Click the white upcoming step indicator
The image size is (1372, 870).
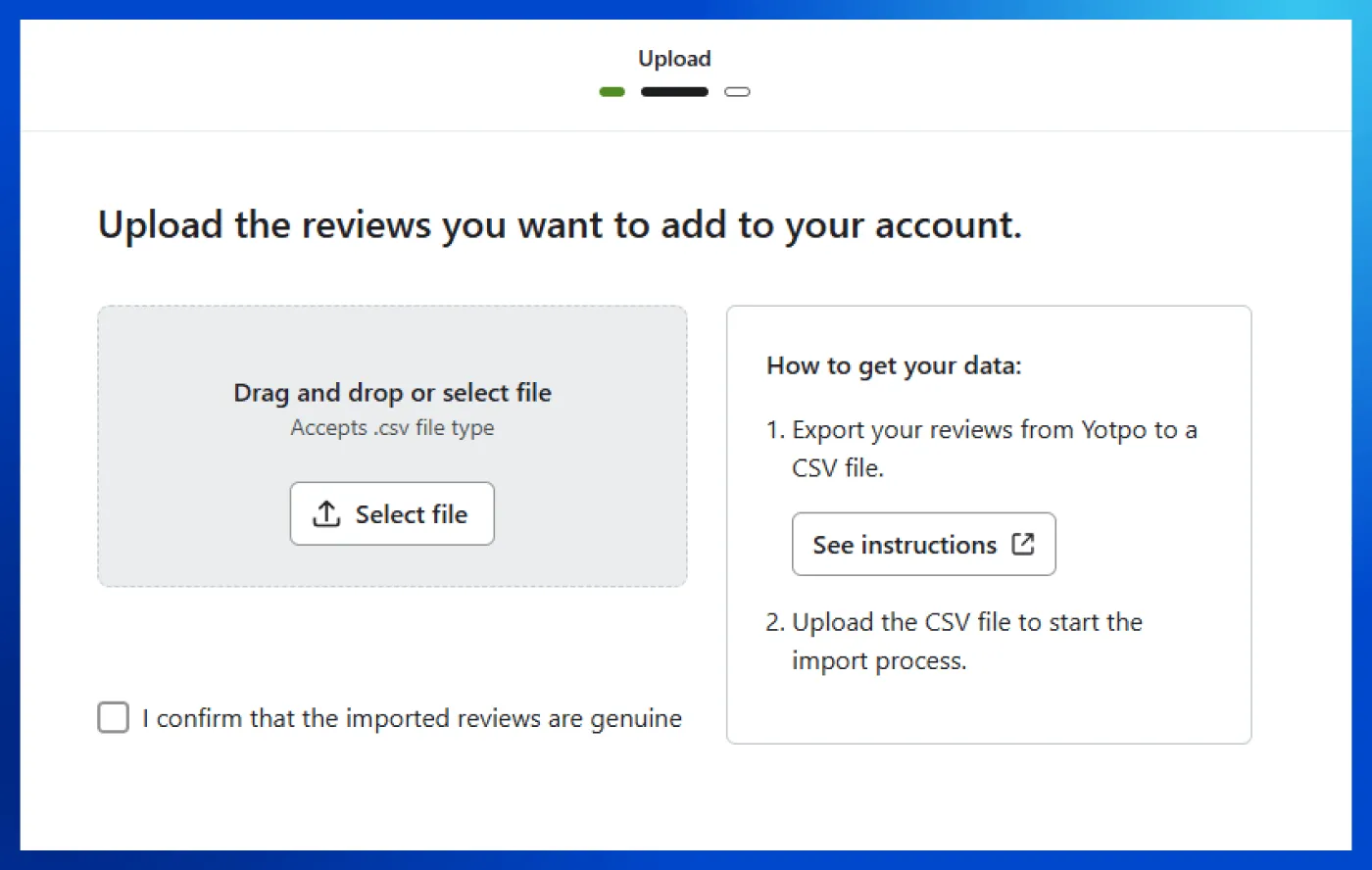(x=737, y=91)
